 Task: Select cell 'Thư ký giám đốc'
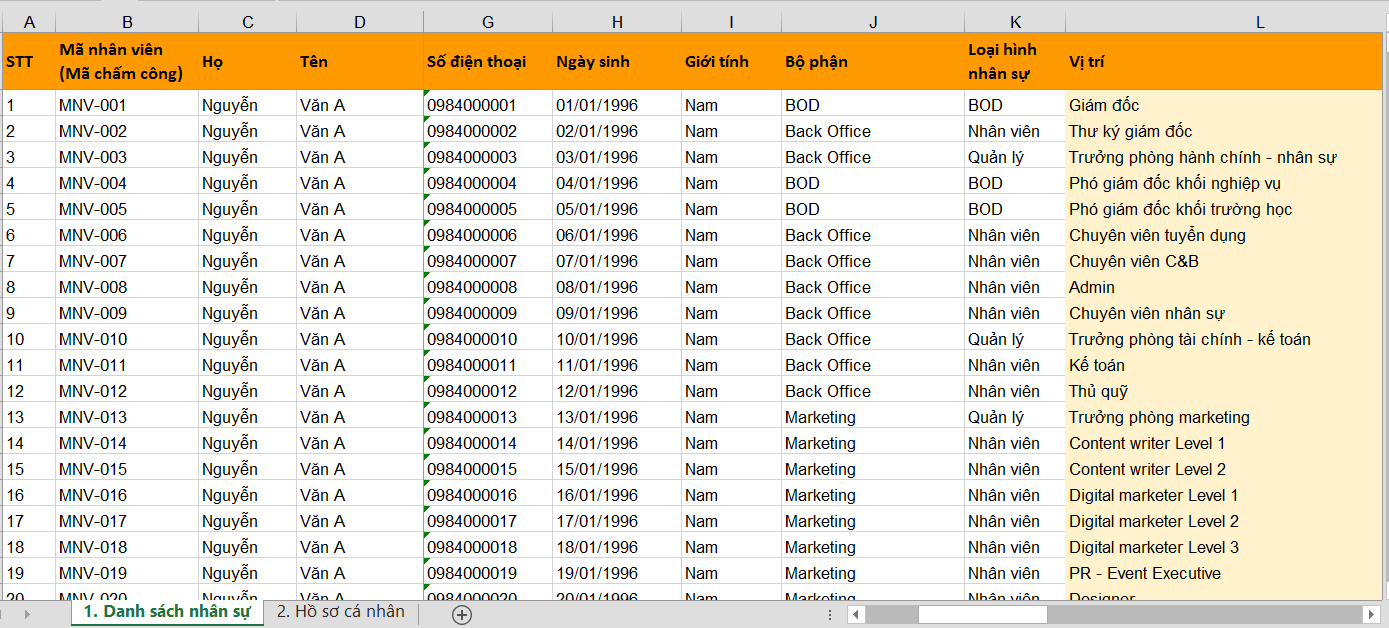click(1224, 131)
